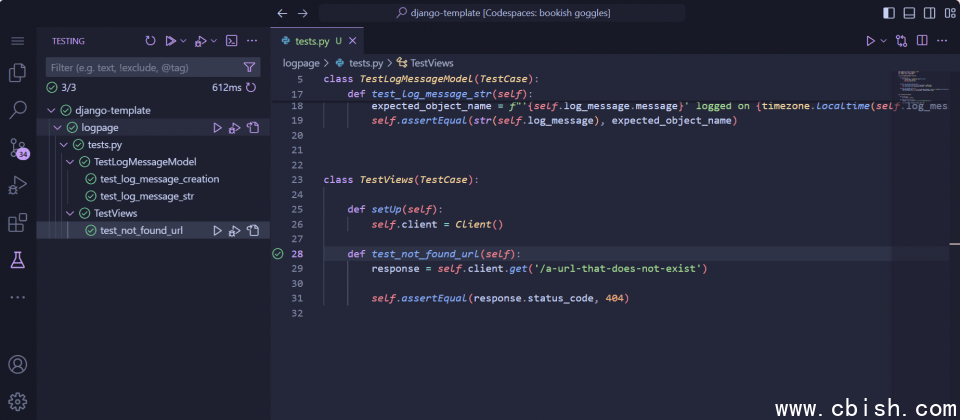Open the Accounts icon in activity bar

pyautogui.click(x=17, y=365)
